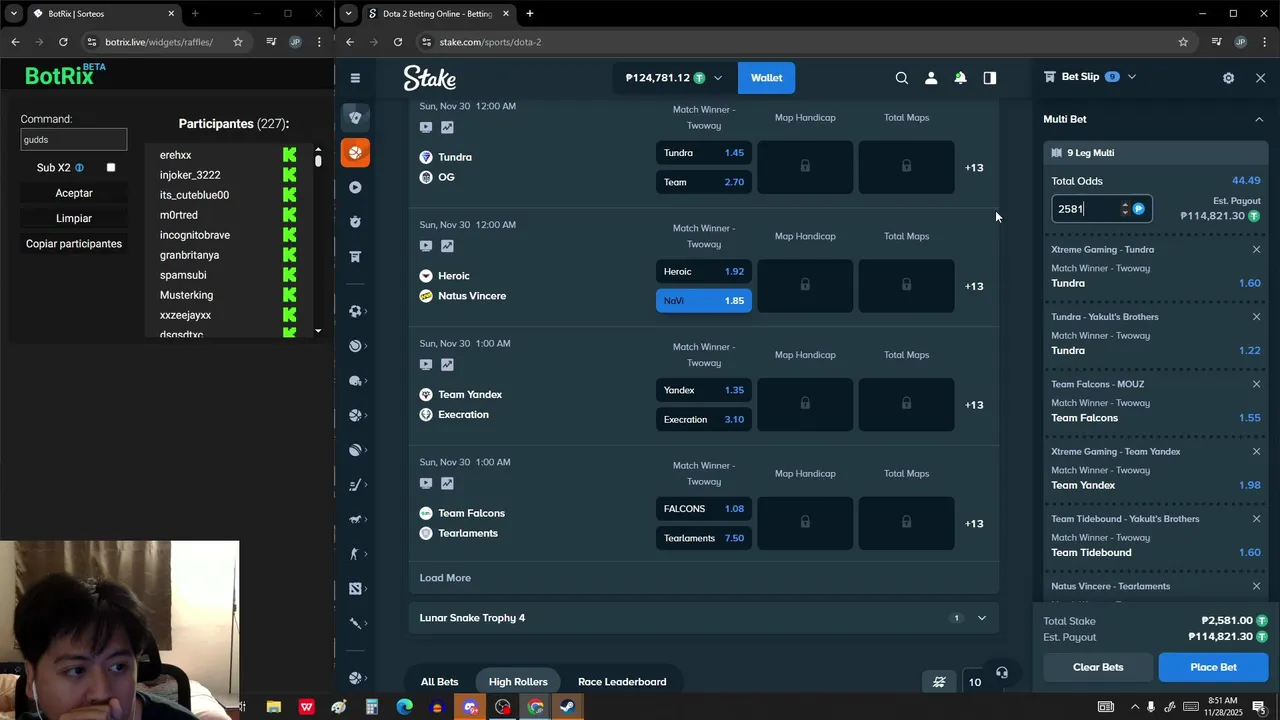Switch to the All Bets tab

pos(439,682)
